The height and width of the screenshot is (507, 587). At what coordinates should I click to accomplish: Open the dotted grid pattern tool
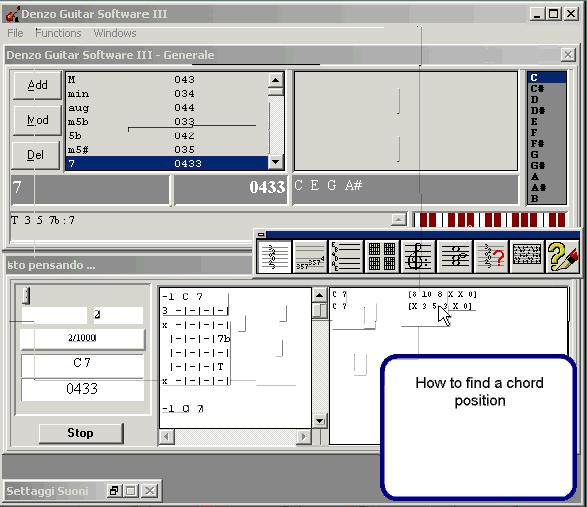(x=526, y=256)
